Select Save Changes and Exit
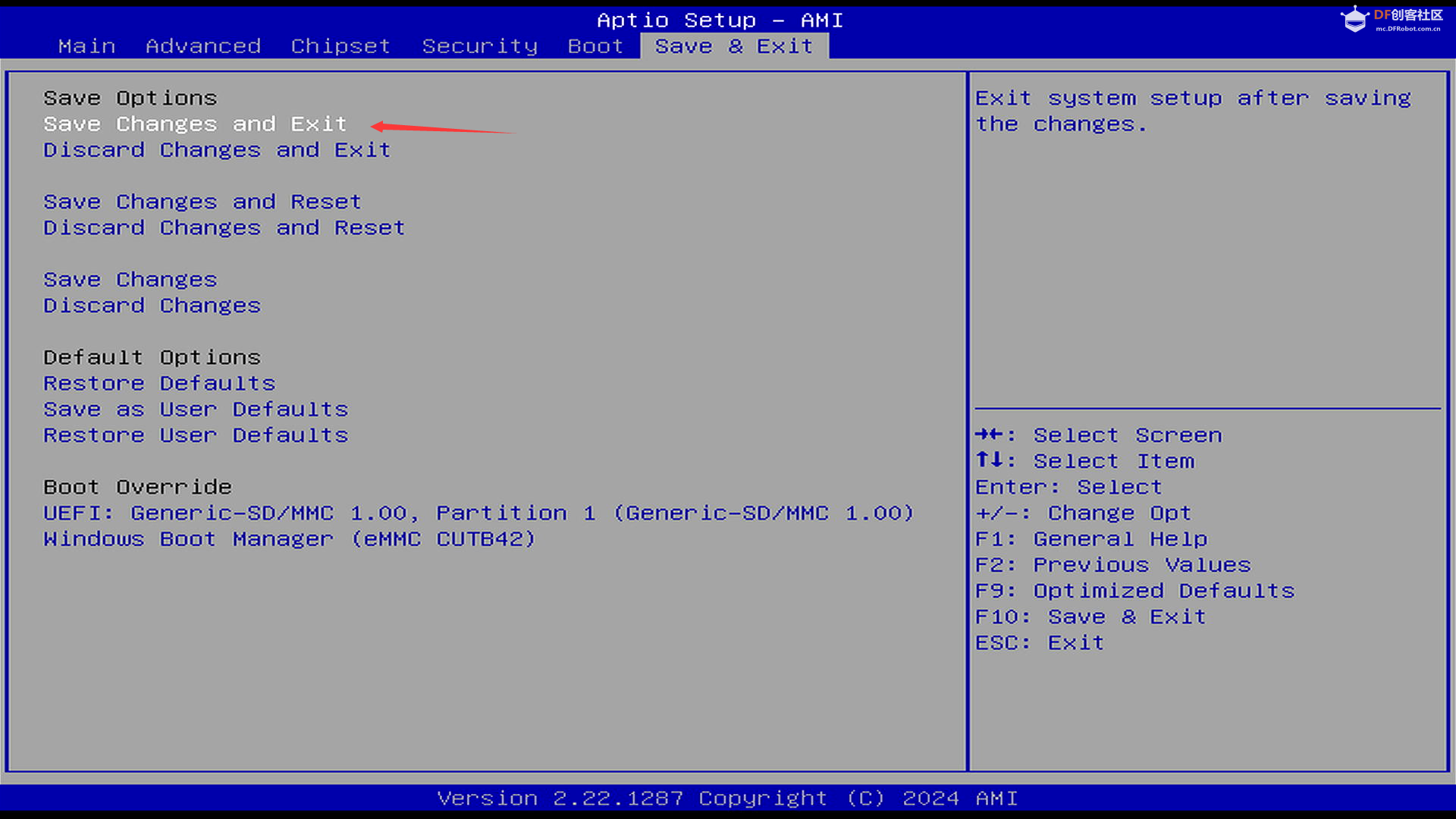This screenshot has height=819, width=1456. click(x=195, y=124)
